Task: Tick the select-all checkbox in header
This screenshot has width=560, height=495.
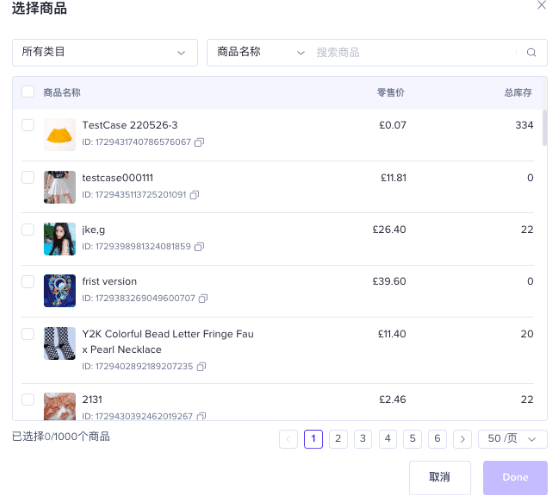Action: [x=28, y=92]
